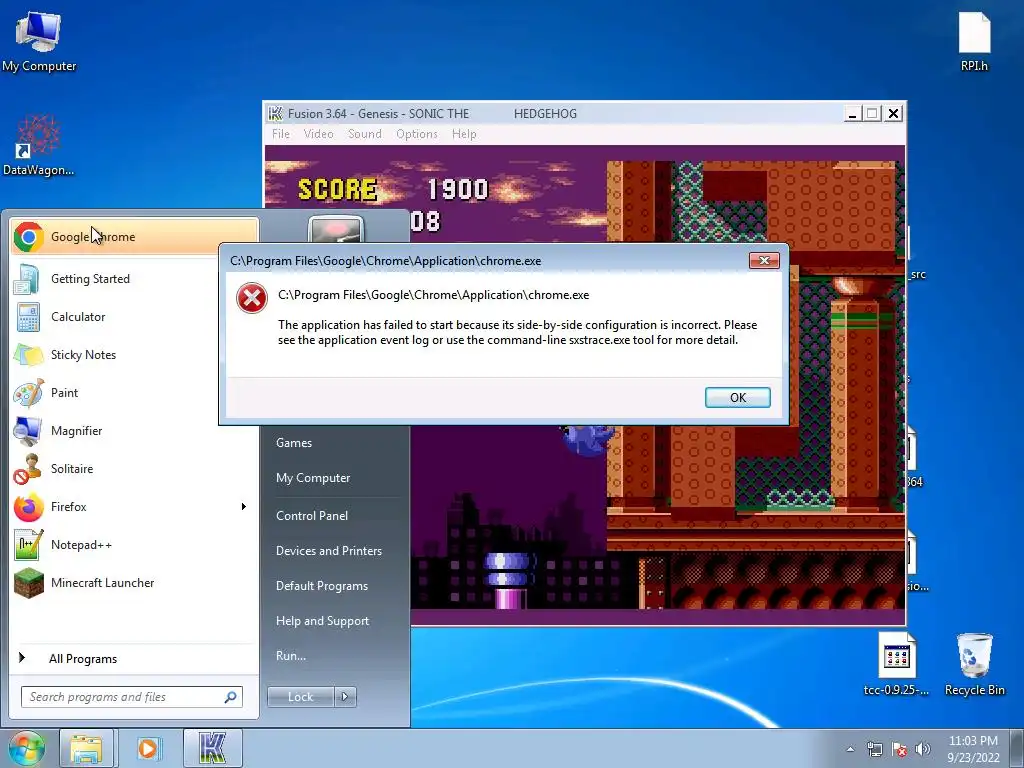Viewport: 1024px width, 768px height.
Task: Open the Calculator app icon
Action: [28, 317]
